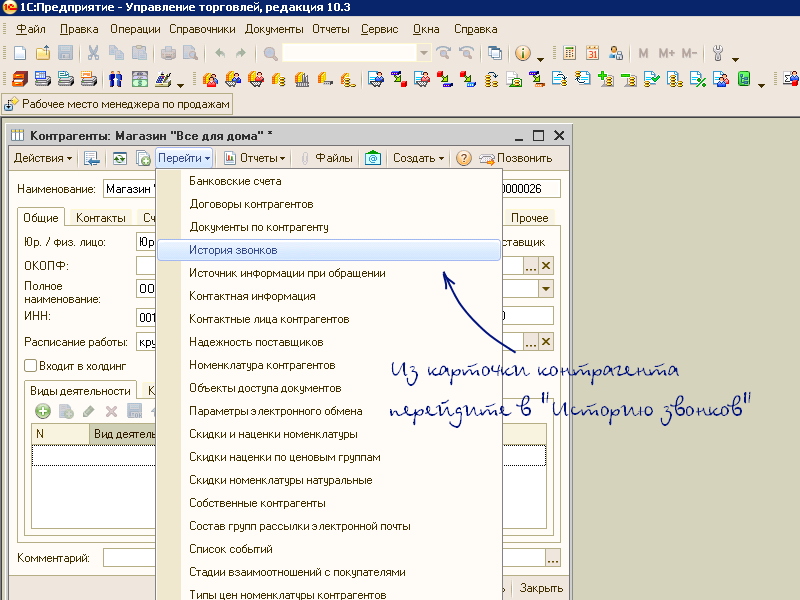The width and height of the screenshot is (800, 600).
Task: Open the Файл menu
Action: pos(31,29)
